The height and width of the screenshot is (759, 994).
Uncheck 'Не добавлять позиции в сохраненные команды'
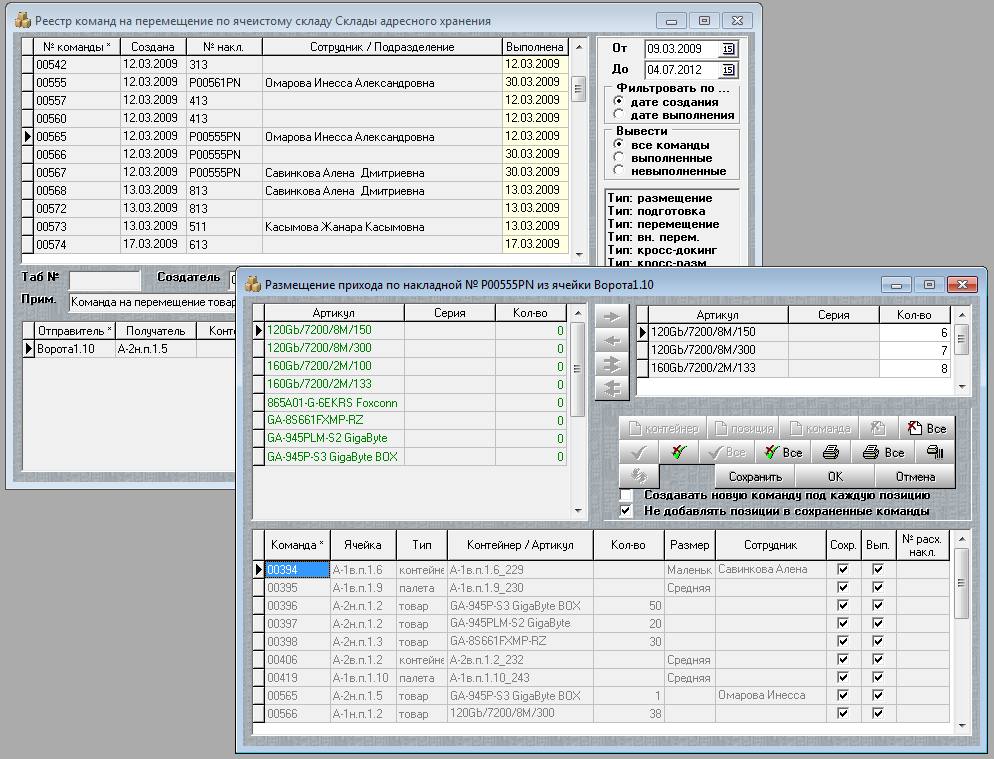click(626, 511)
